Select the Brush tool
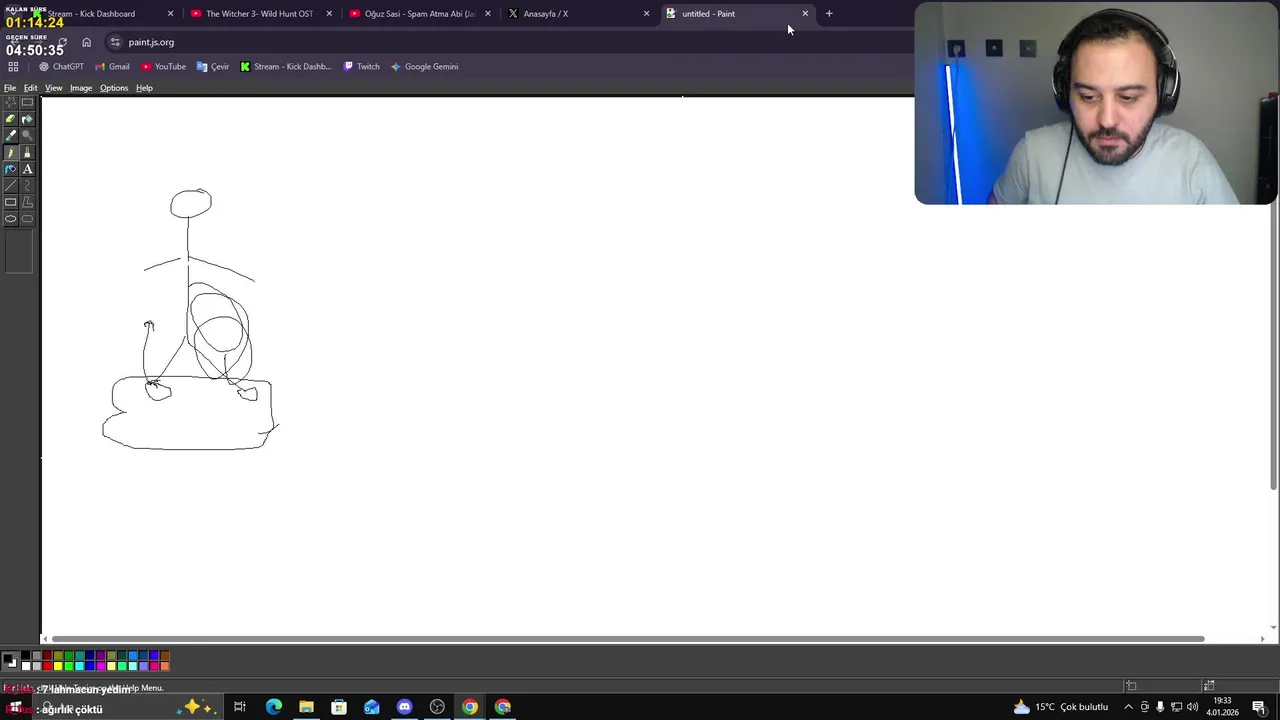 [x=27, y=153]
